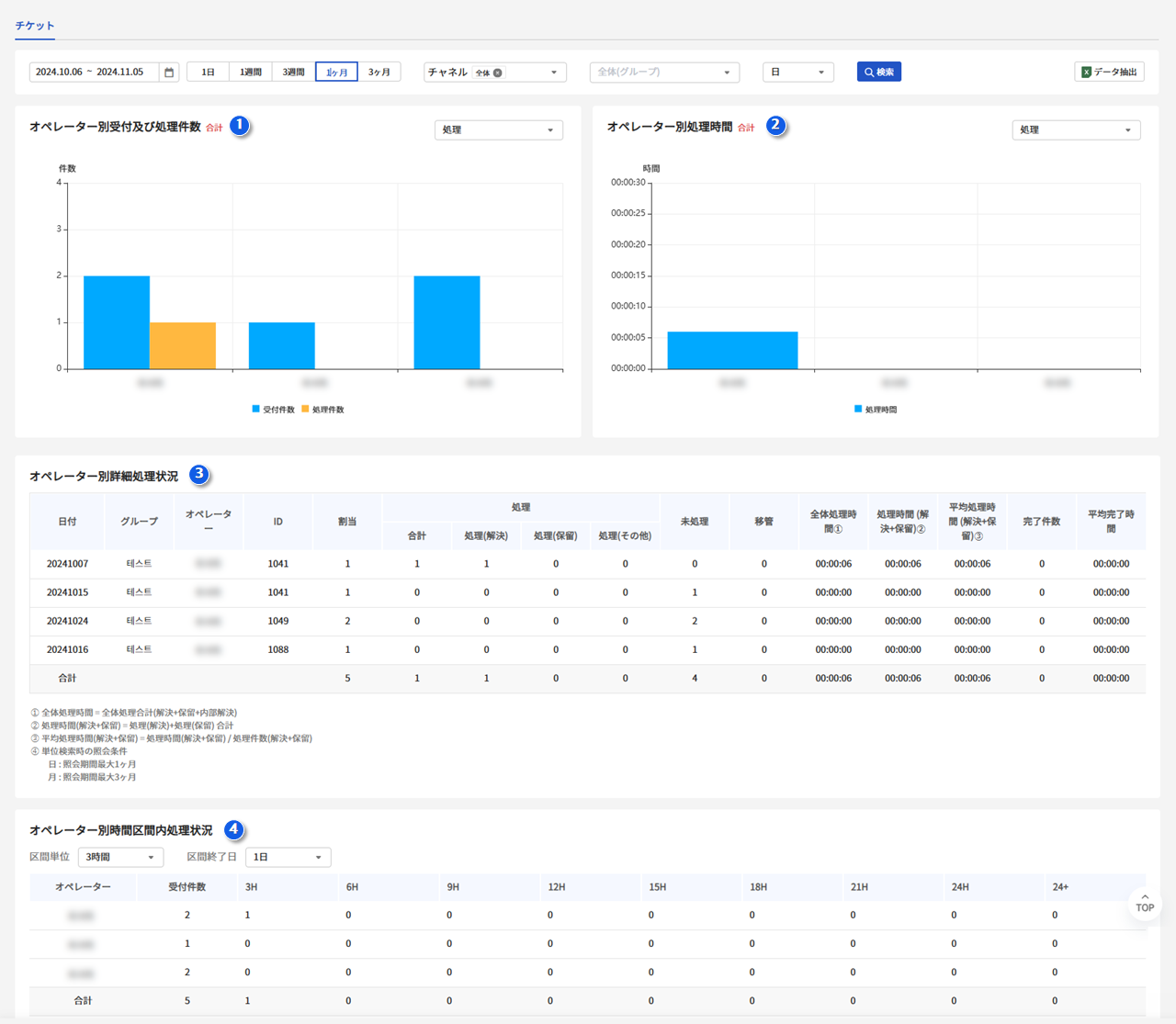Select the 1週間 period option
Viewport: 1176px width, 1024px height.
point(251,73)
